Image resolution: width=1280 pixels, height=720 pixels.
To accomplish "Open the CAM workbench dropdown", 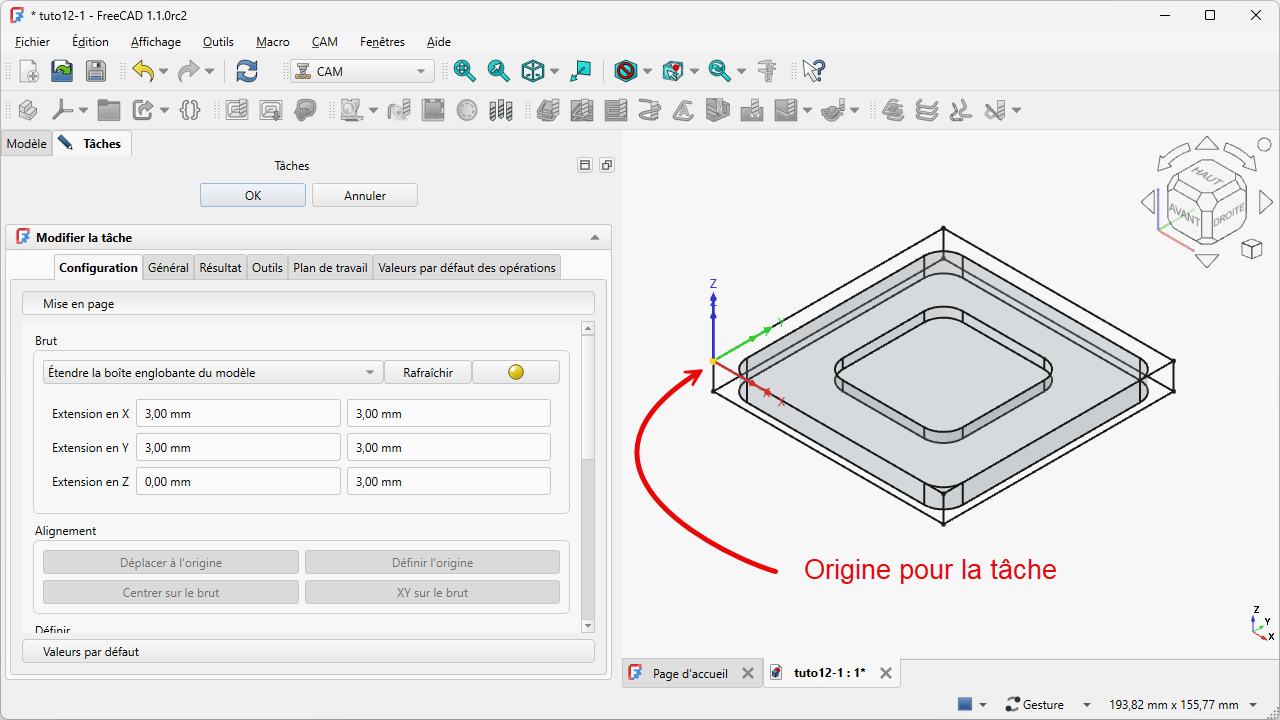I will [362, 71].
